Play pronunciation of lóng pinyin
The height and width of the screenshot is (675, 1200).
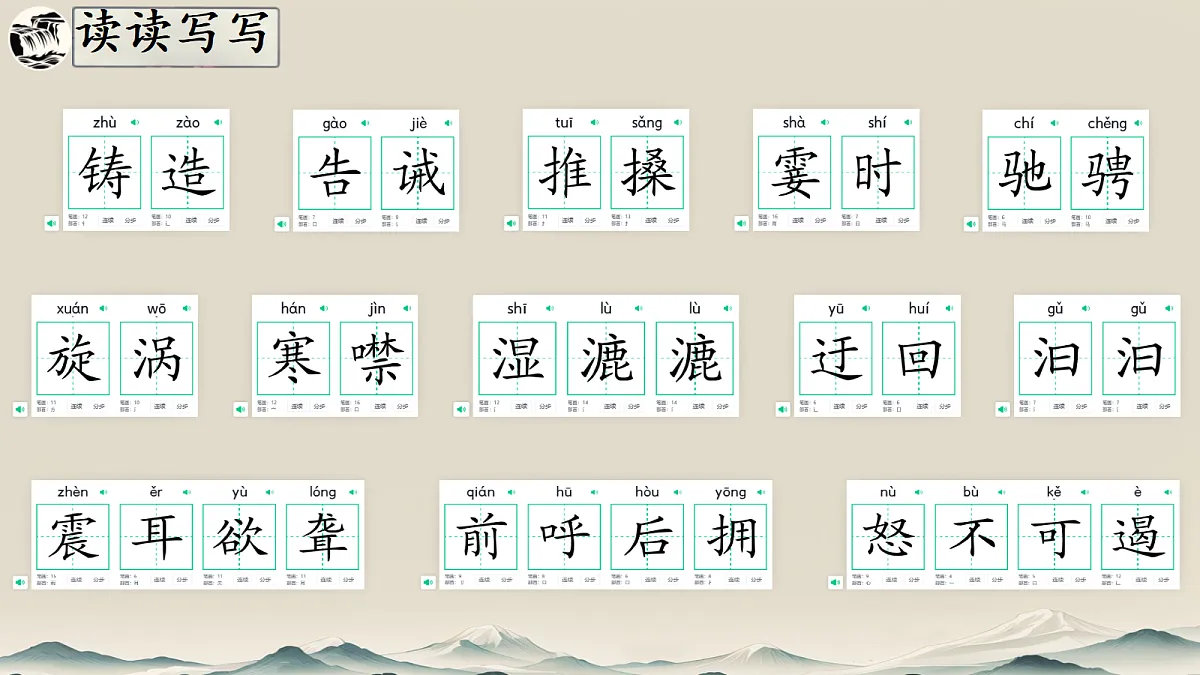(x=353, y=492)
